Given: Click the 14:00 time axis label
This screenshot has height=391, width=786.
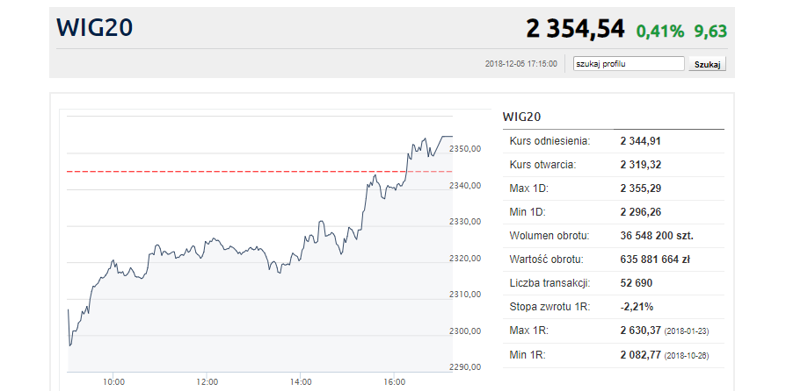Looking at the screenshot, I should (x=300, y=382).
